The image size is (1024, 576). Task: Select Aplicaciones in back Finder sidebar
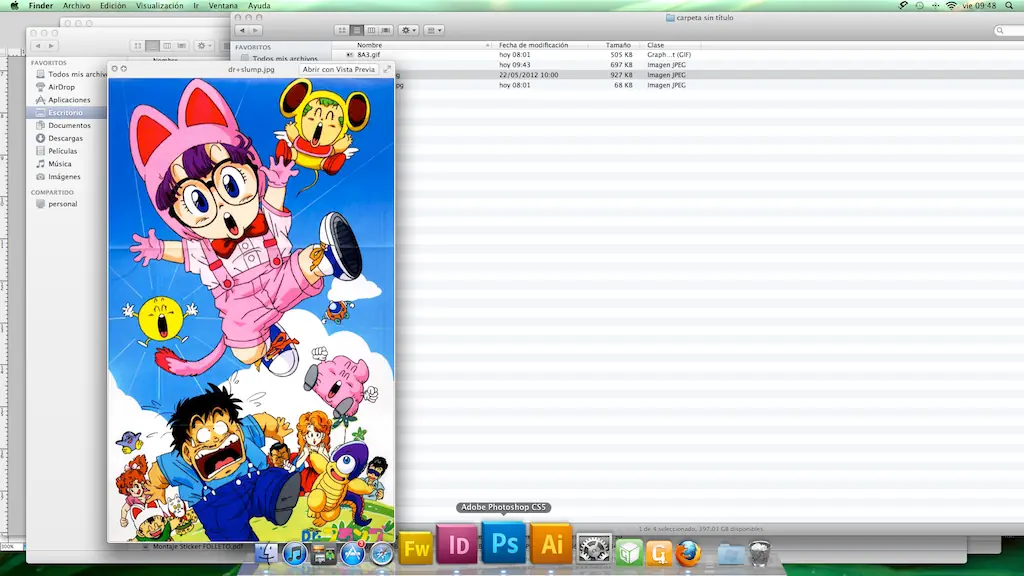coord(69,100)
